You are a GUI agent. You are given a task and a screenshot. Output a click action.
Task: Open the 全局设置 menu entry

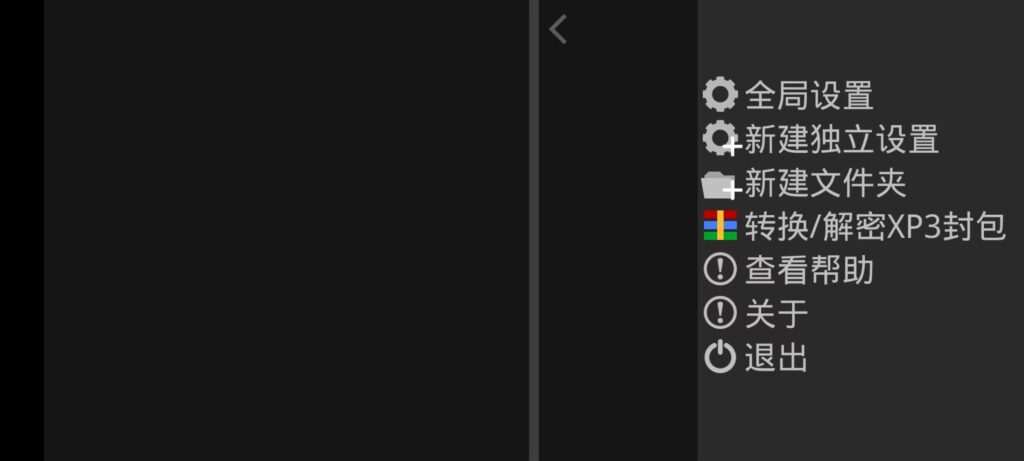pyautogui.click(x=808, y=95)
